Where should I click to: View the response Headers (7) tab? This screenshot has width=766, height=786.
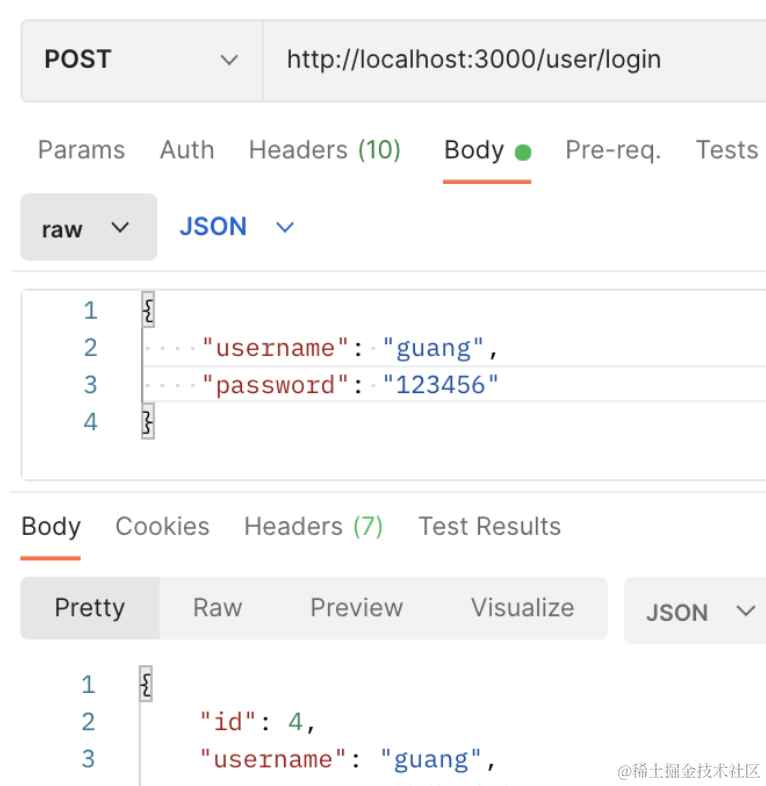click(x=313, y=527)
